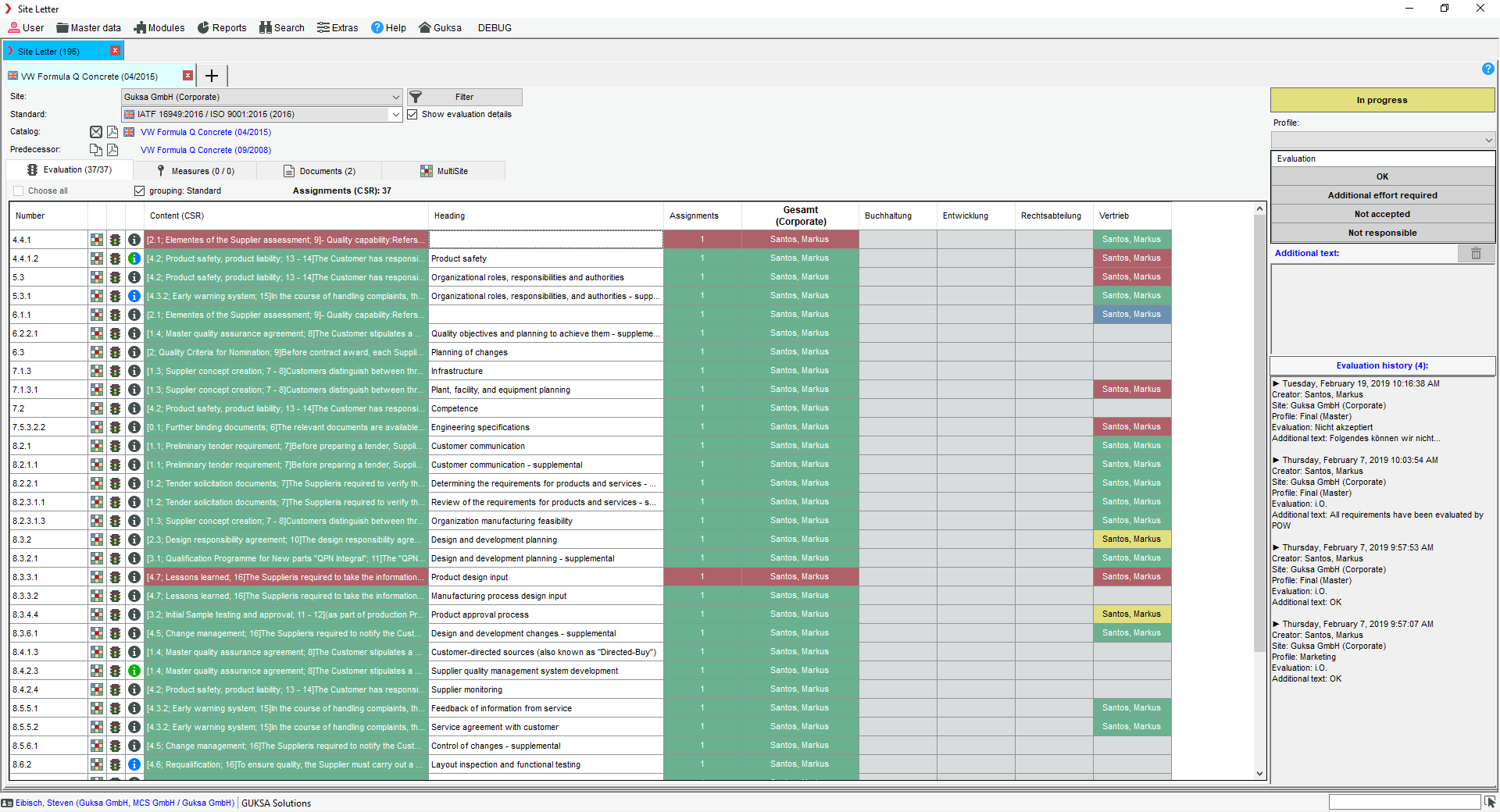Open the Reports menu
1500x812 pixels.
(222, 27)
